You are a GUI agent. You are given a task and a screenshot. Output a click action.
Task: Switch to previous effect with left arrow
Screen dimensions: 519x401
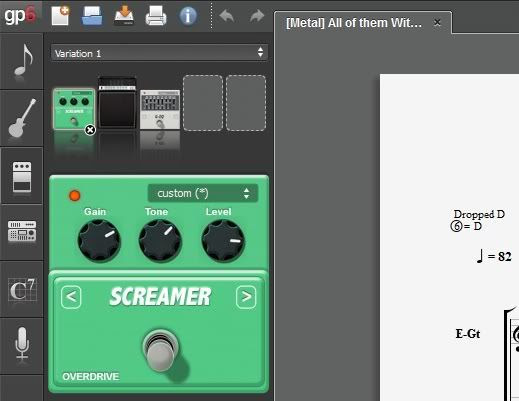pos(71,296)
